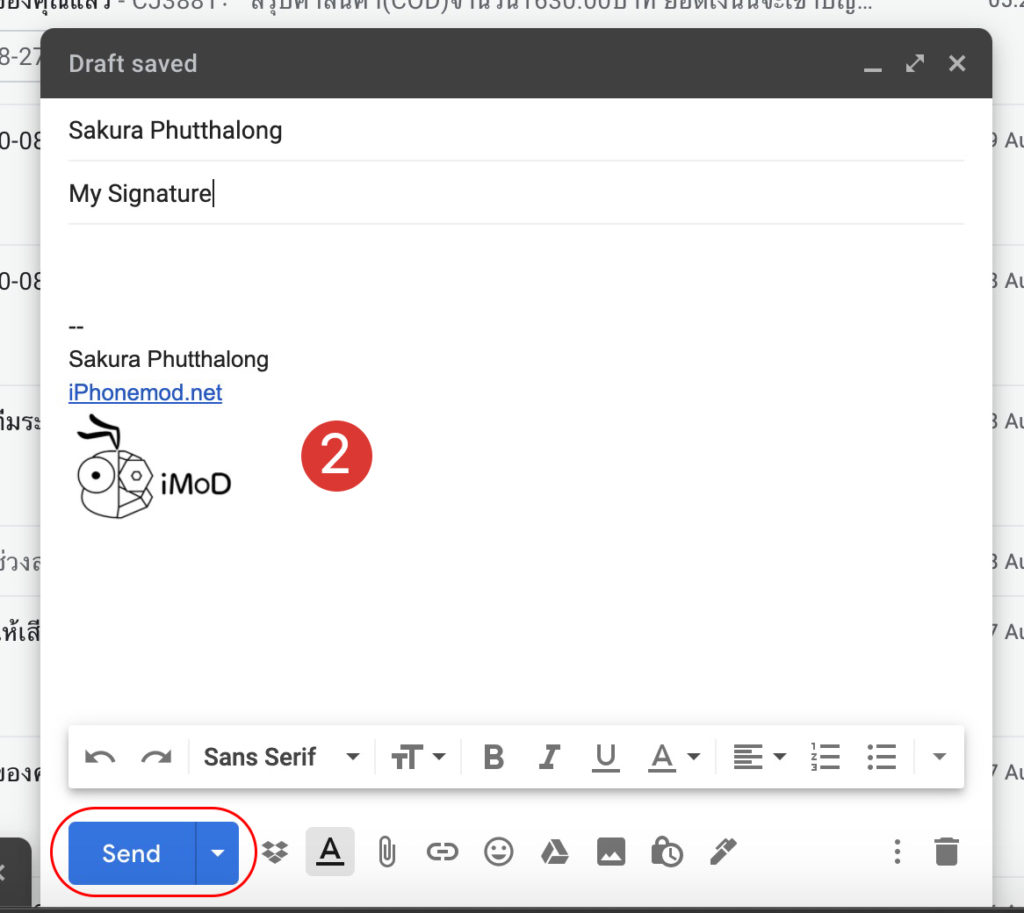Open the text size dropdown

(418, 757)
